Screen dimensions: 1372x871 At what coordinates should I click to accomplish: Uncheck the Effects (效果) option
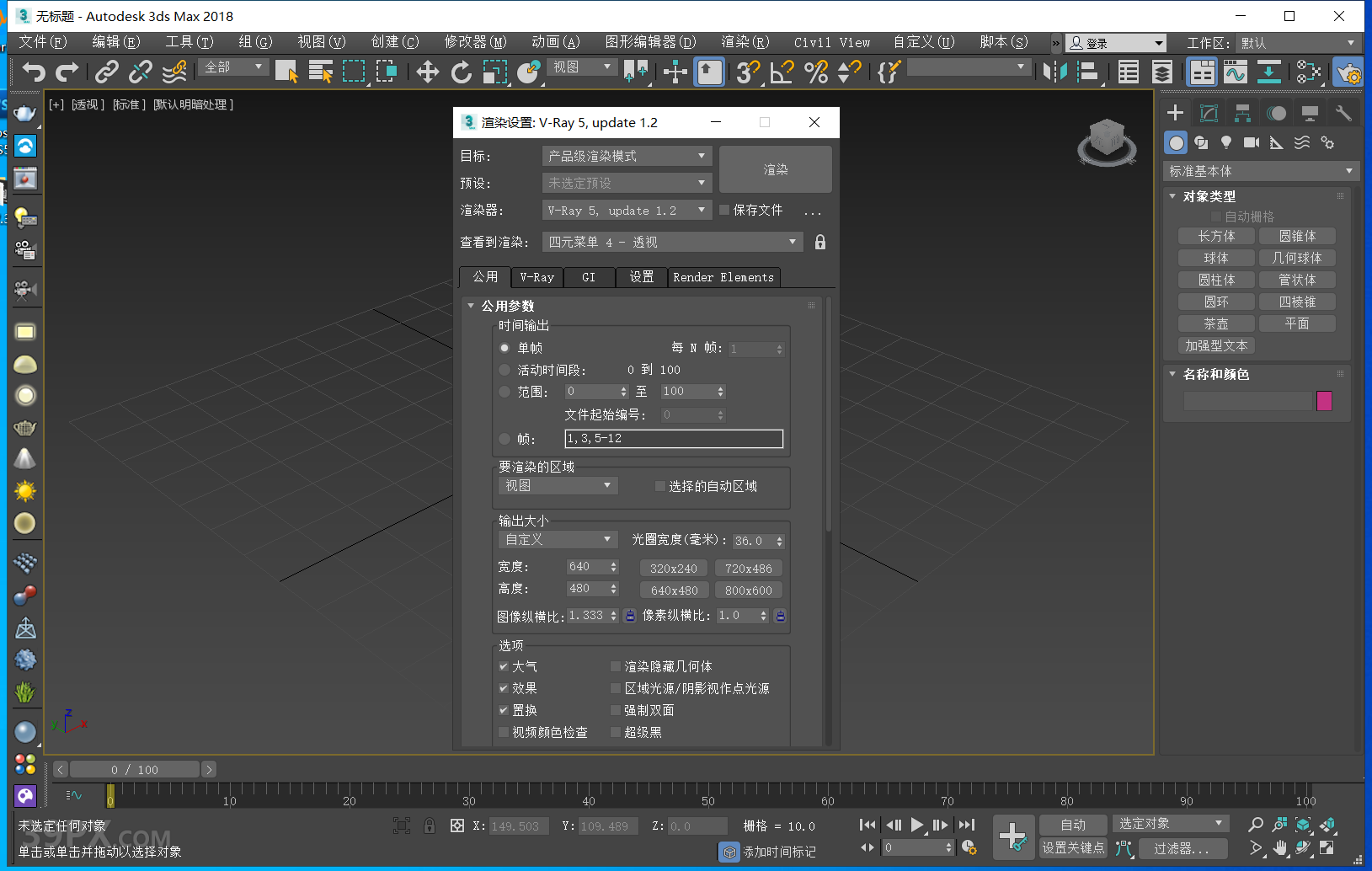(x=504, y=688)
